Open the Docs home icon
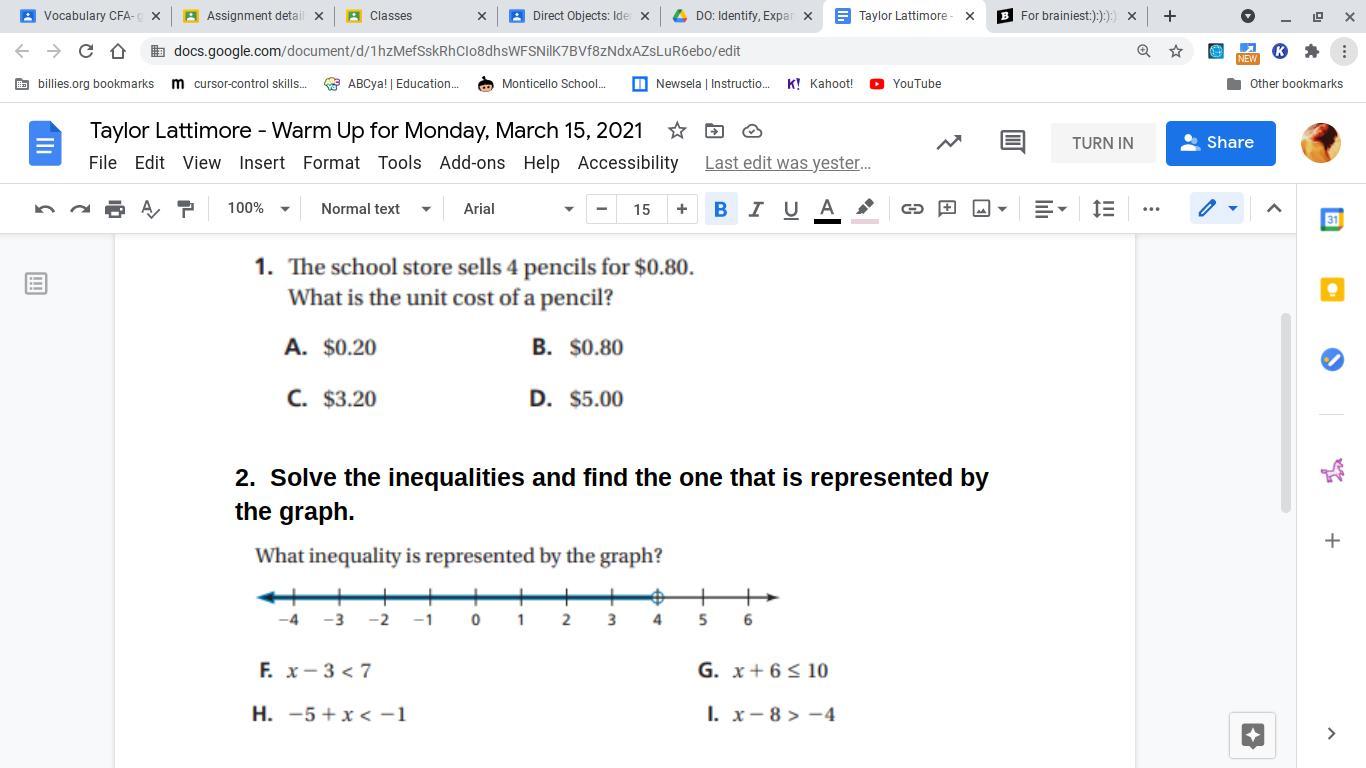 pos(45,143)
